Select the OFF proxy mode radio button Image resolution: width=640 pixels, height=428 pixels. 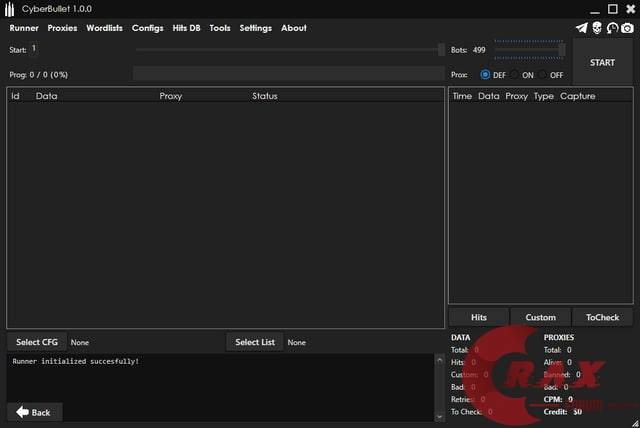click(543, 75)
